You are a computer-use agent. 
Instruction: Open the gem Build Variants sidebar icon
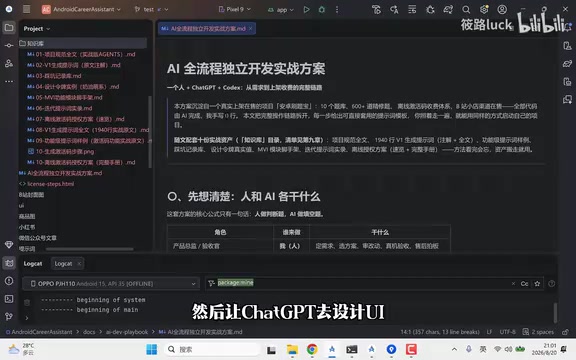[x=9, y=245]
